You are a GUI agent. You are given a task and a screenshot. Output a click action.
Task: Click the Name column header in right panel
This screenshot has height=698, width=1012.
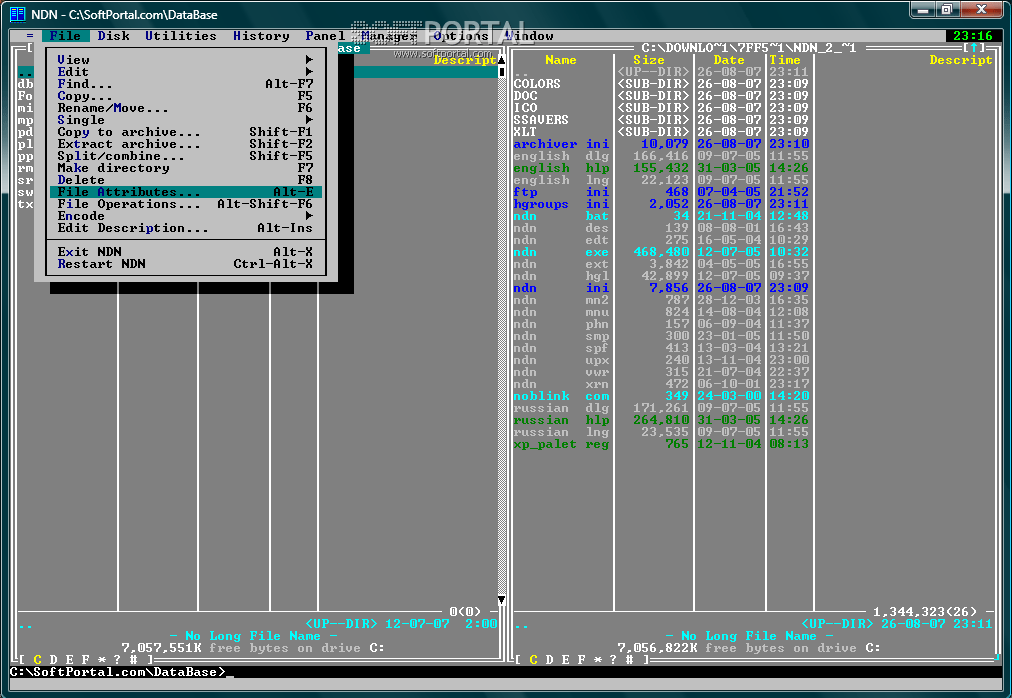[x=561, y=60]
